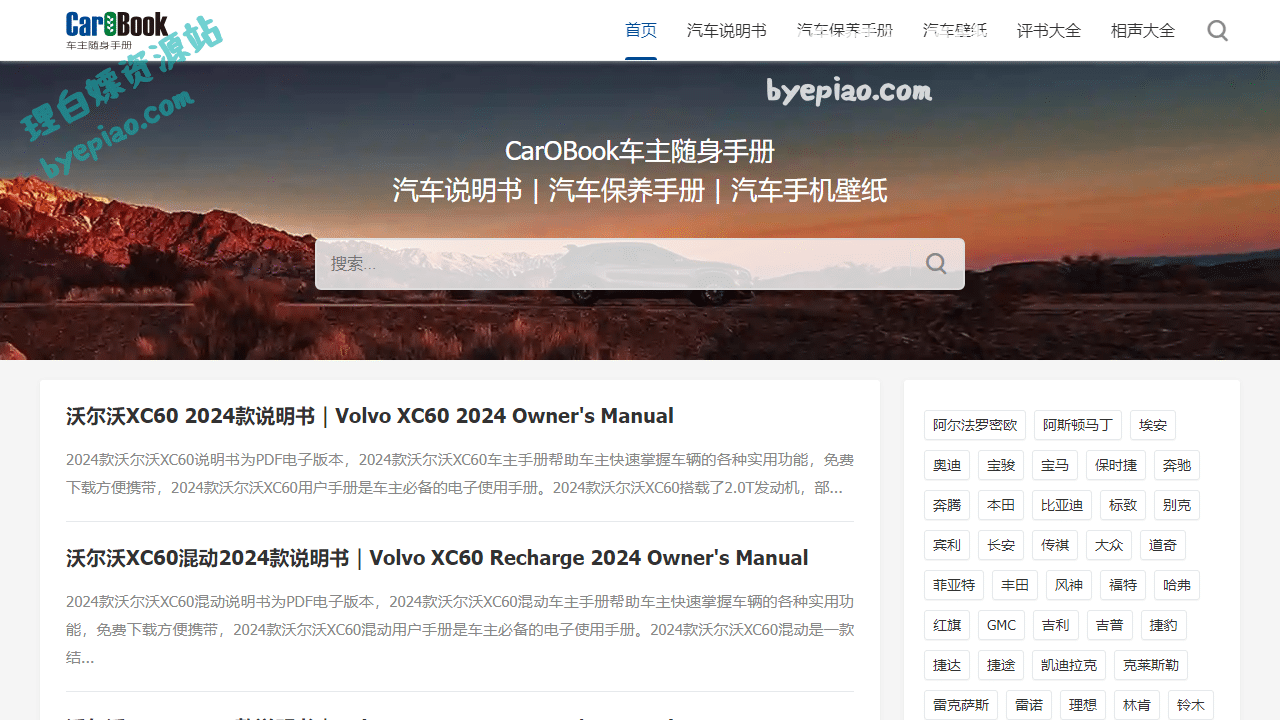Select the 奔腾 brand tag
1280x720 pixels.
pyautogui.click(x=947, y=505)
